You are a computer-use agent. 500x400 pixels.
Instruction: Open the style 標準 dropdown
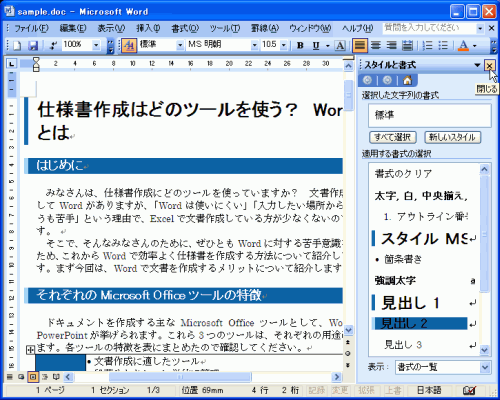[180, 45]
